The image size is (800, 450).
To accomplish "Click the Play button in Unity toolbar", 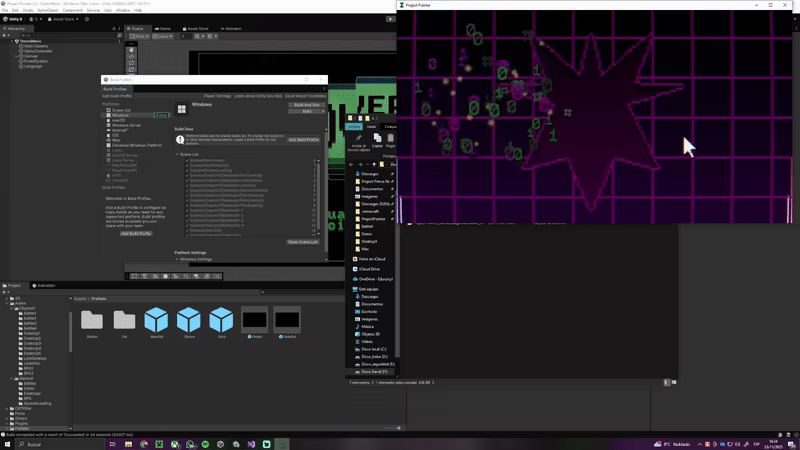I will point(390,19).
